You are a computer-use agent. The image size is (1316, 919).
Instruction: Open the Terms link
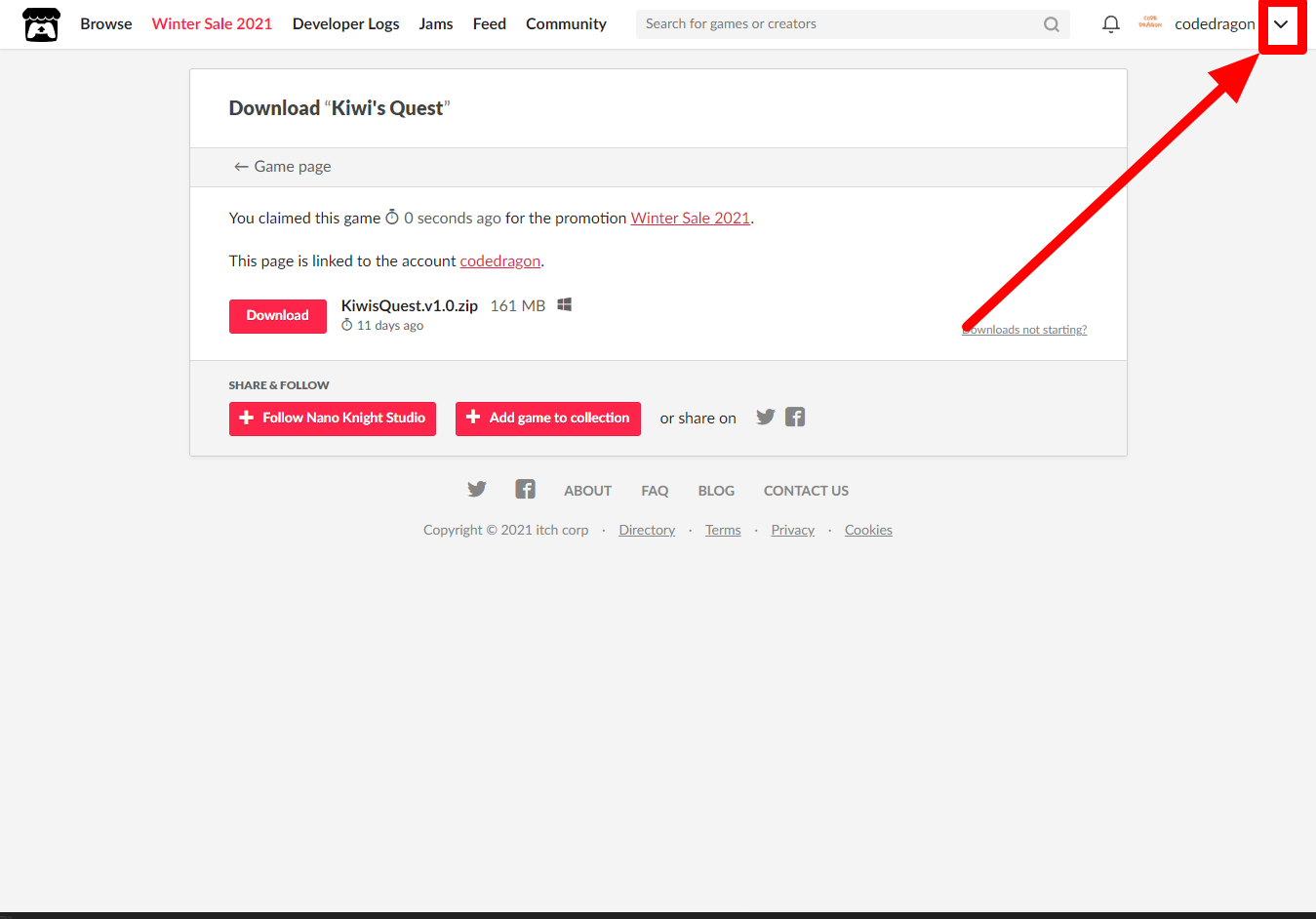723,531
